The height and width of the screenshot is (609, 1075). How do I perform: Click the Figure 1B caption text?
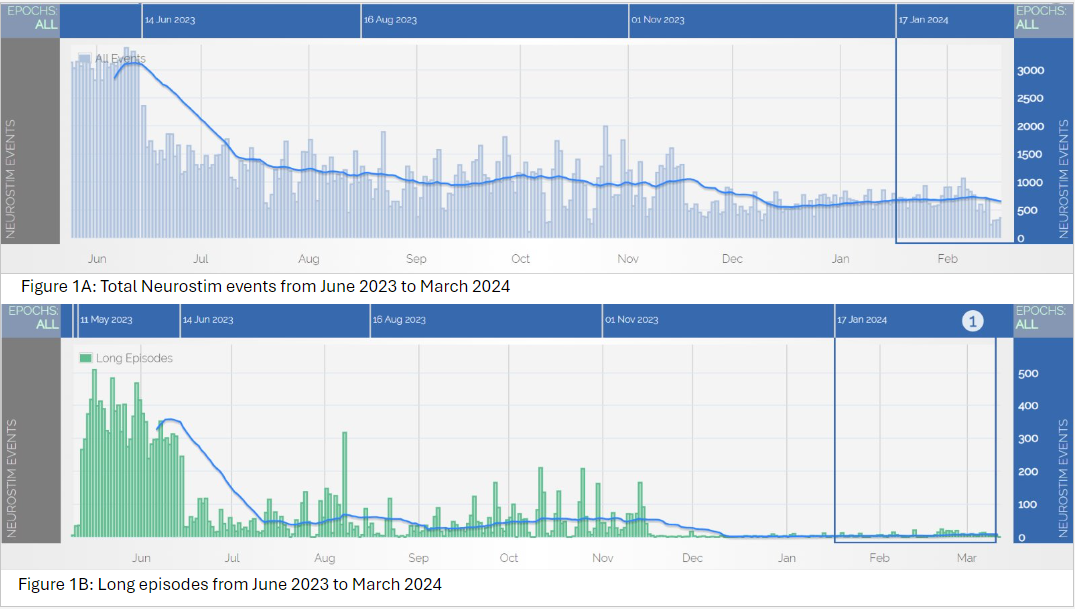[x=230, y=584]
